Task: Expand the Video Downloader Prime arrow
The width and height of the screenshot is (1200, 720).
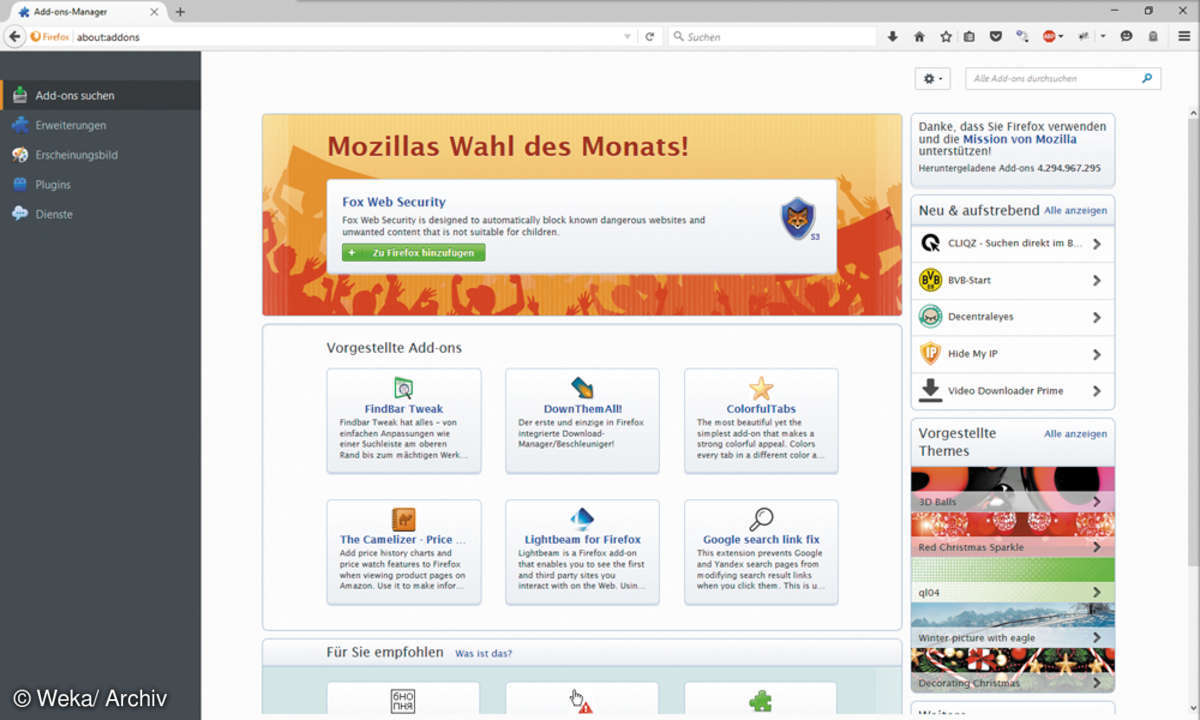Action: [x=1097, y=391]
